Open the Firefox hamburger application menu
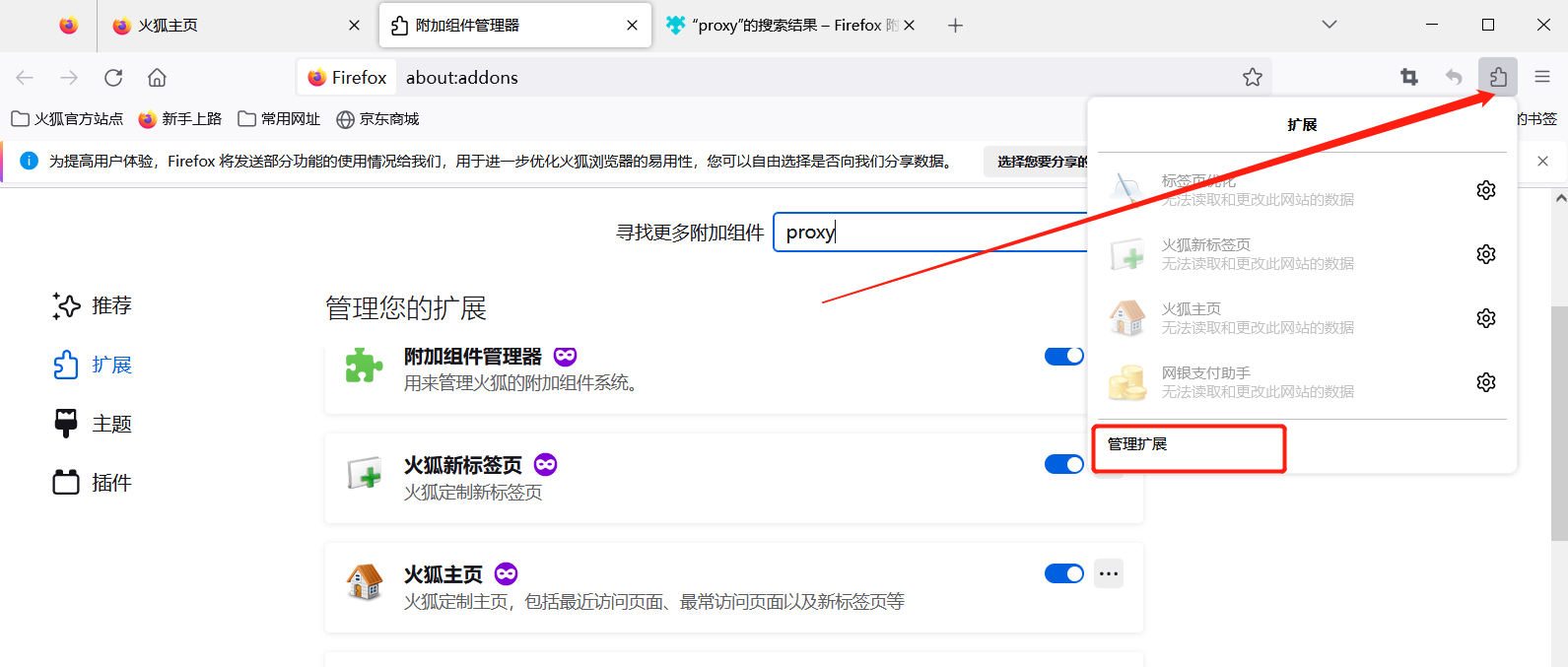The height and width of the screenshot is (667, 1568). click(x=1542, y=77)
